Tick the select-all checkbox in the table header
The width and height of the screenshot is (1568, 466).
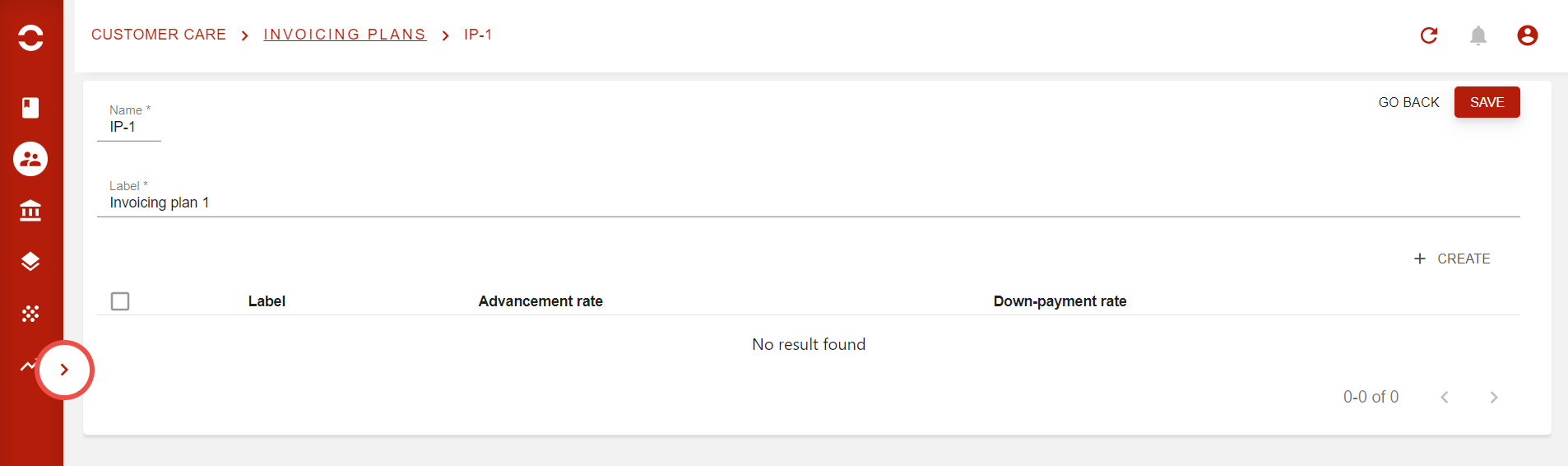point(120,301)
